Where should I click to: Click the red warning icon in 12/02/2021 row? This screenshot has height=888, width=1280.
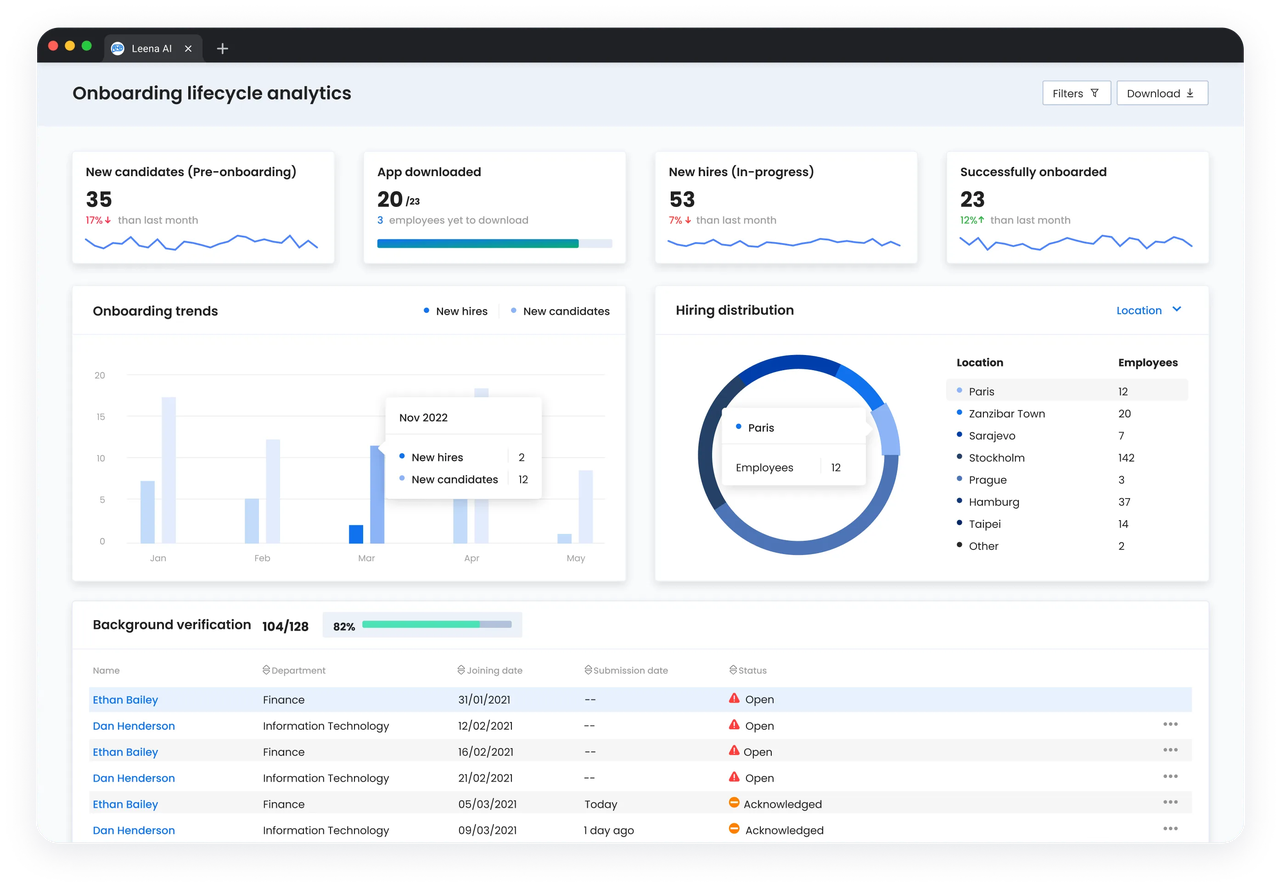(734, 724)
